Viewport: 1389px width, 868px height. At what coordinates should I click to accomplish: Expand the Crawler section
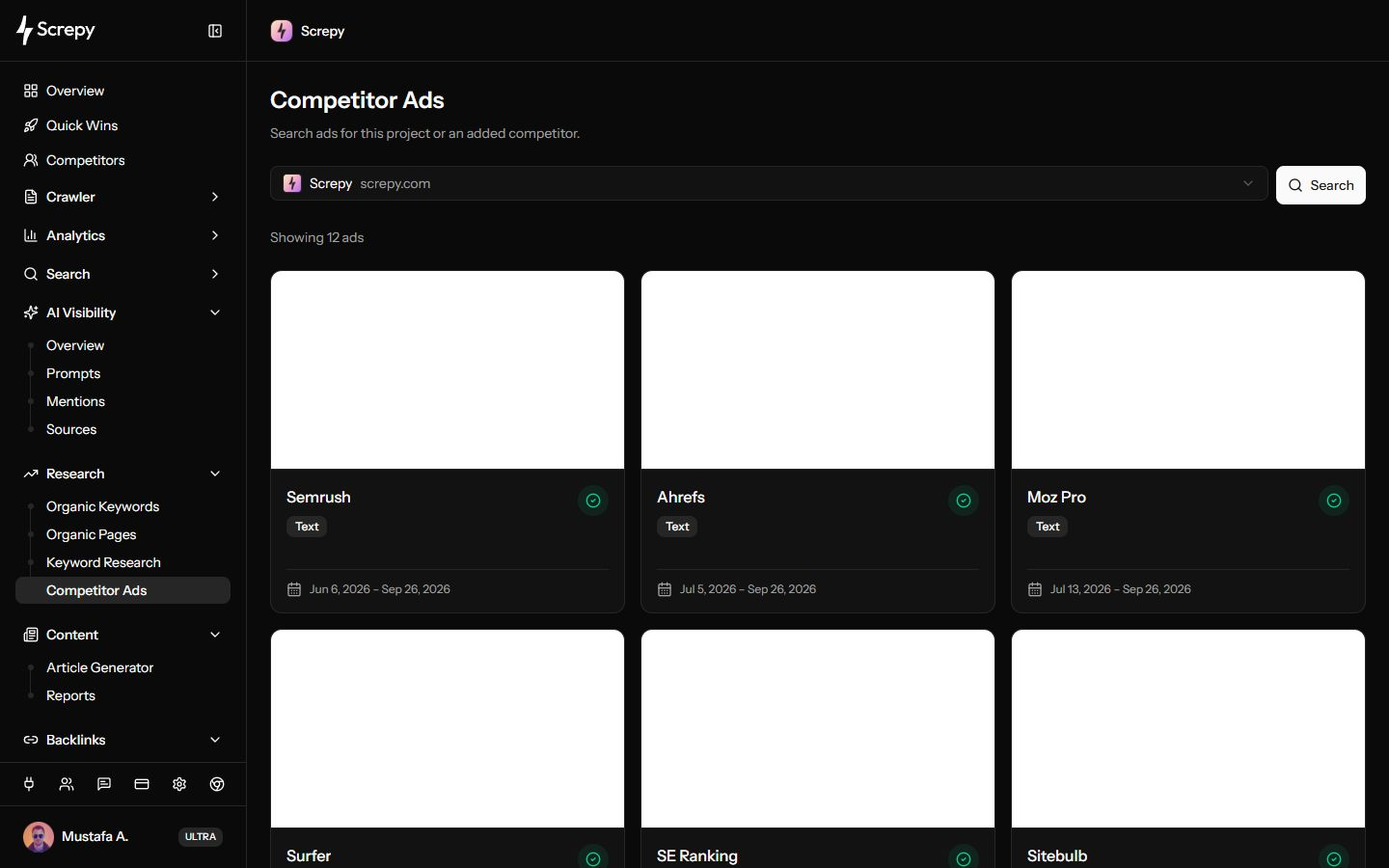(123, 197)
